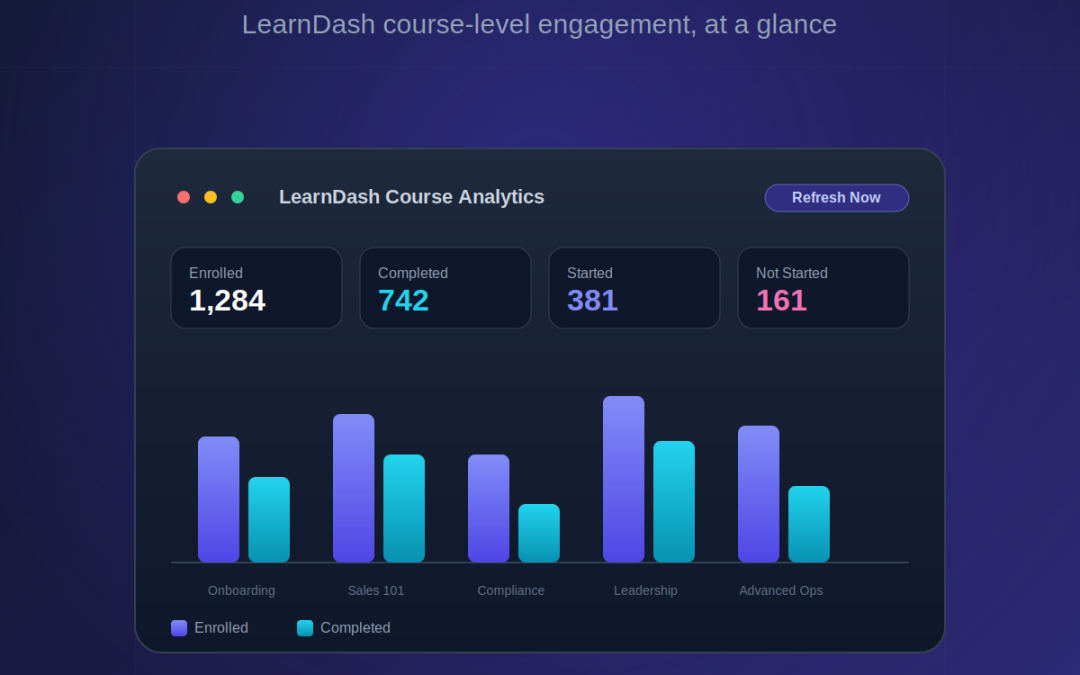Click the Leadership axis label
Image resolution: width=1080 pixels, height=675 pixels.
(x=645, y=590)
